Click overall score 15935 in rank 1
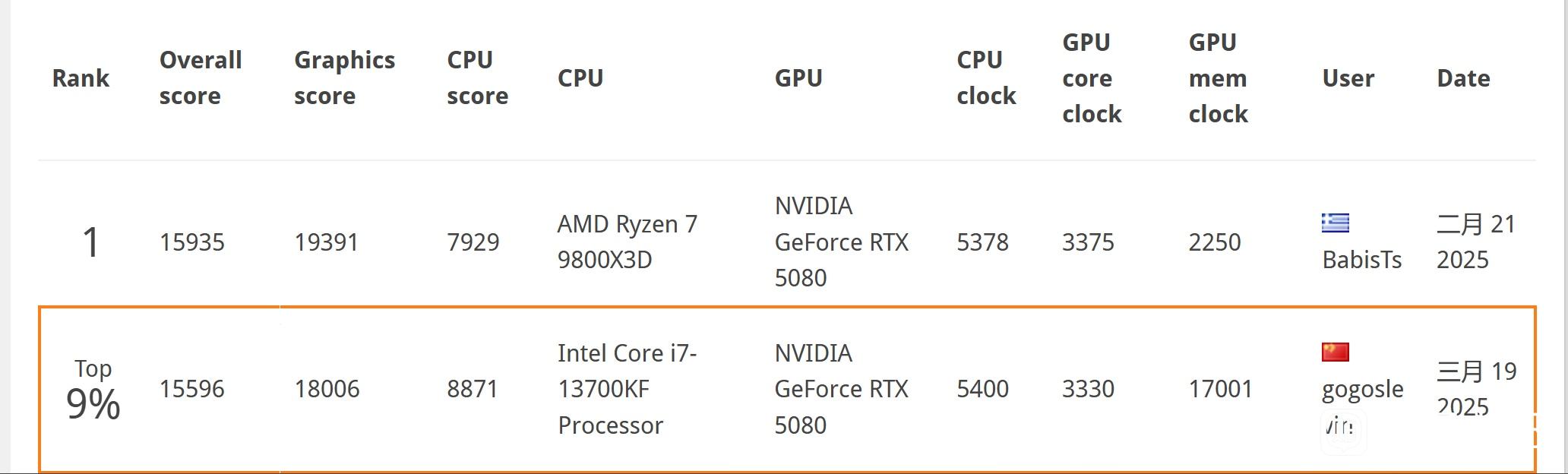The height and width of the screenshot is (474, 1568). pos(192,242)
